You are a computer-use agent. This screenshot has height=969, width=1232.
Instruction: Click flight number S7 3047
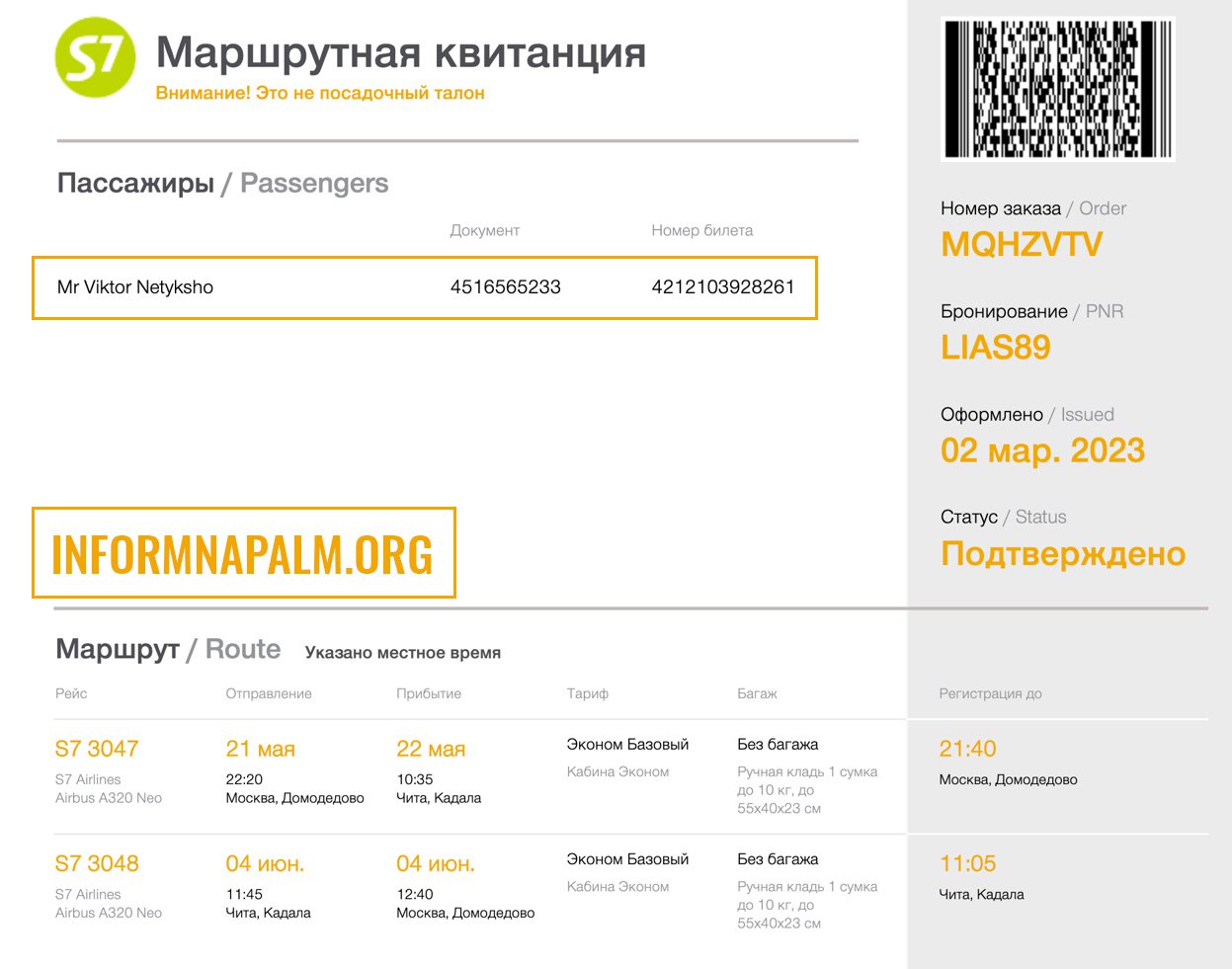pos(97,749)
